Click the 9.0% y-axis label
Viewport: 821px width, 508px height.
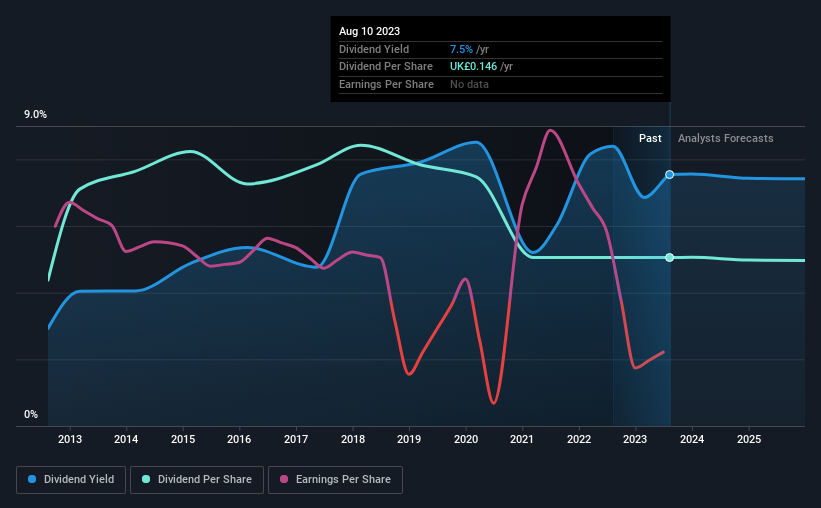point(35,115)
